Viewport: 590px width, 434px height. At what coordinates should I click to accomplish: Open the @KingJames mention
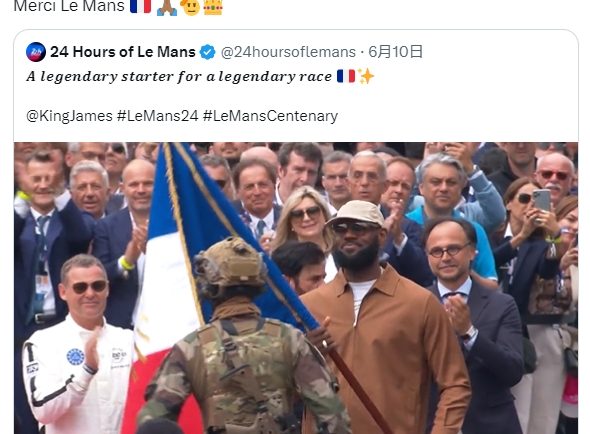point(69,116)
